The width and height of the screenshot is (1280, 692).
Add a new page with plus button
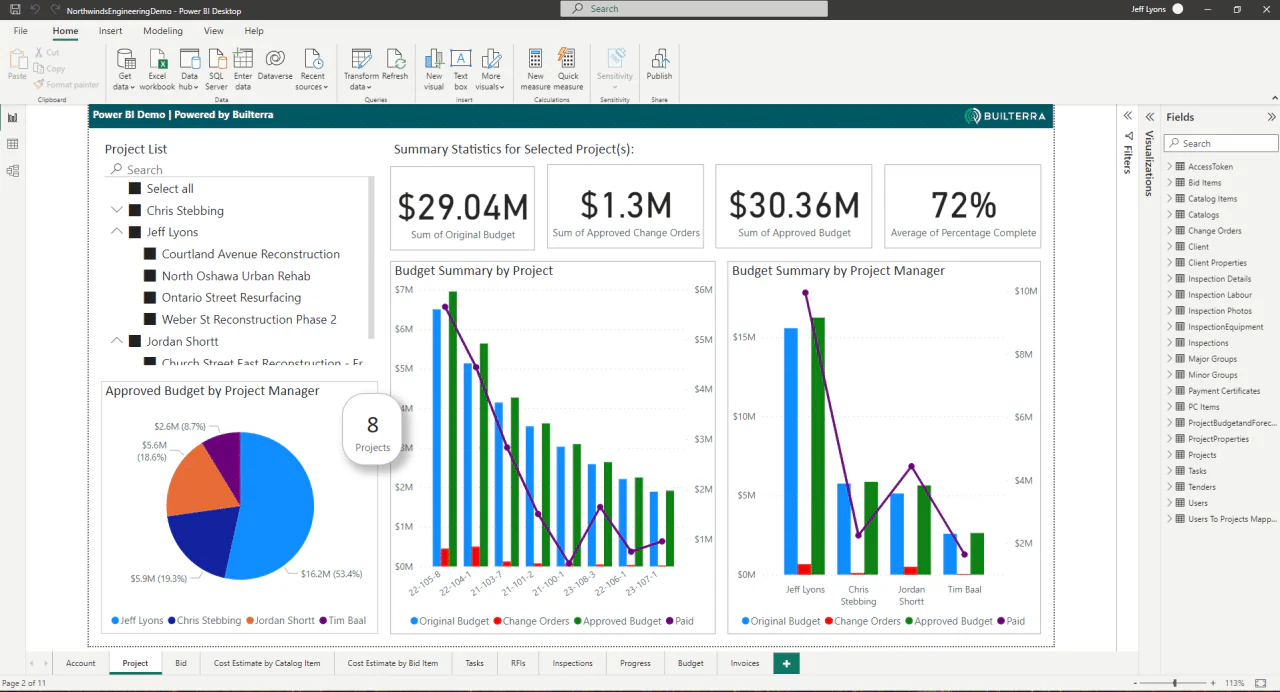pos(787,663)
